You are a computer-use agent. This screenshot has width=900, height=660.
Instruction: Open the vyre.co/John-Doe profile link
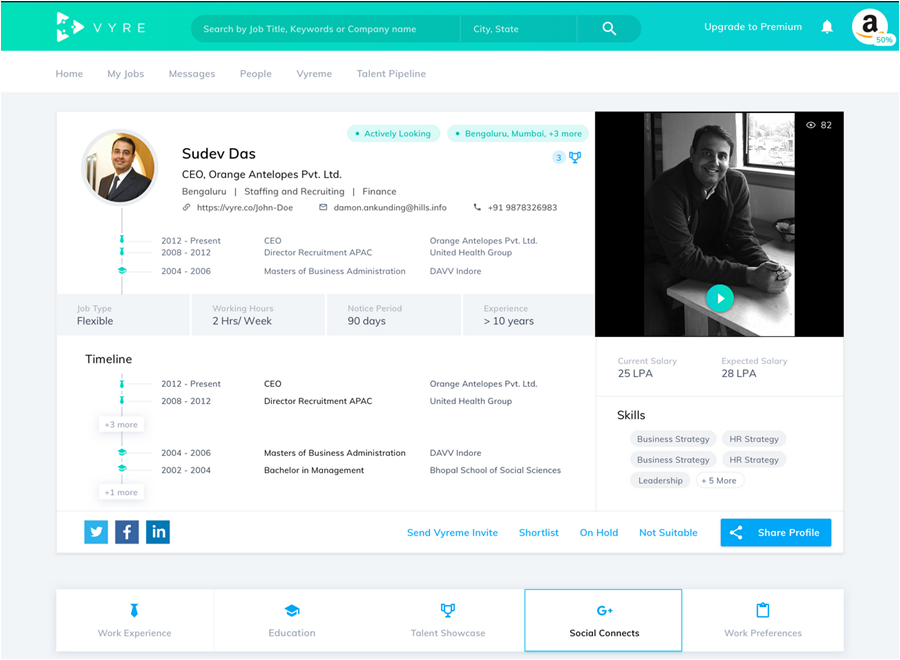pos(245,208)
